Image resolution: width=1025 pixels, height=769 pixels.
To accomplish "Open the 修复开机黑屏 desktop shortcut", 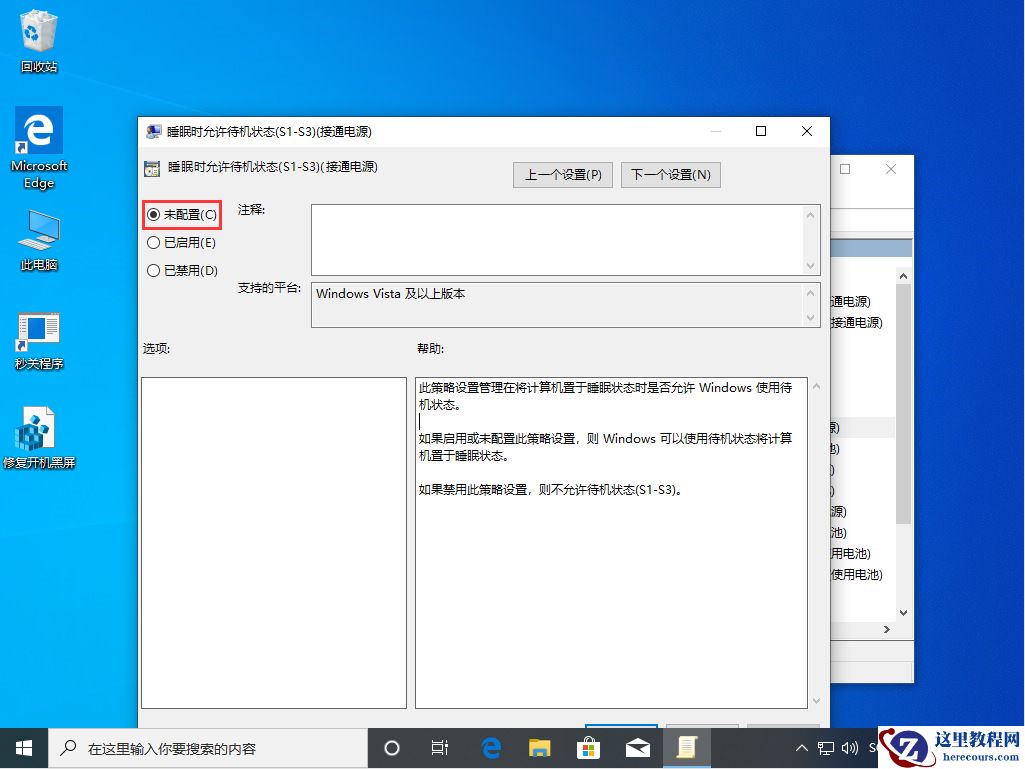I will 37,425.
